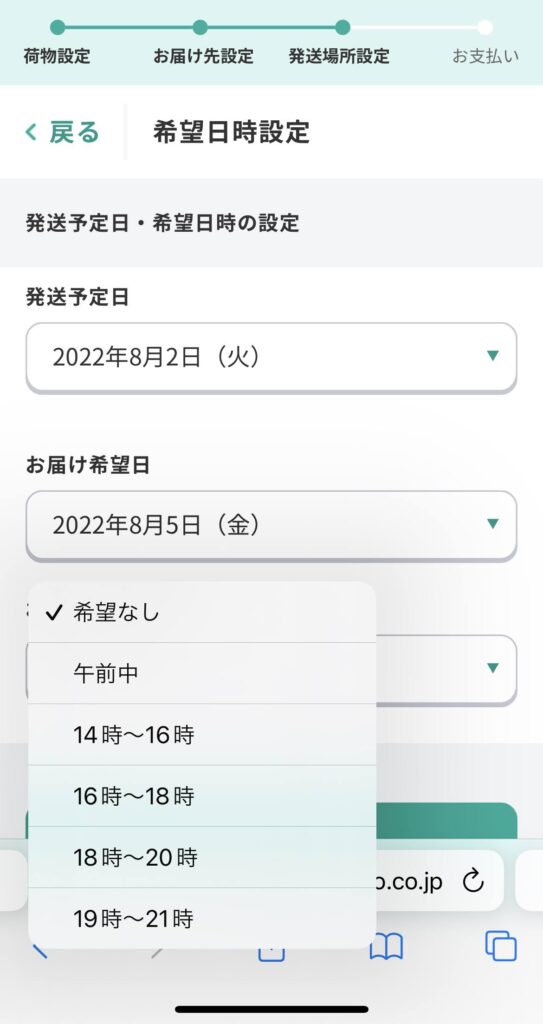The width and height of the screenshot is (543, 1024).
Task: Open the お届け希望日 date dropdown
Action: click(271, 525)
